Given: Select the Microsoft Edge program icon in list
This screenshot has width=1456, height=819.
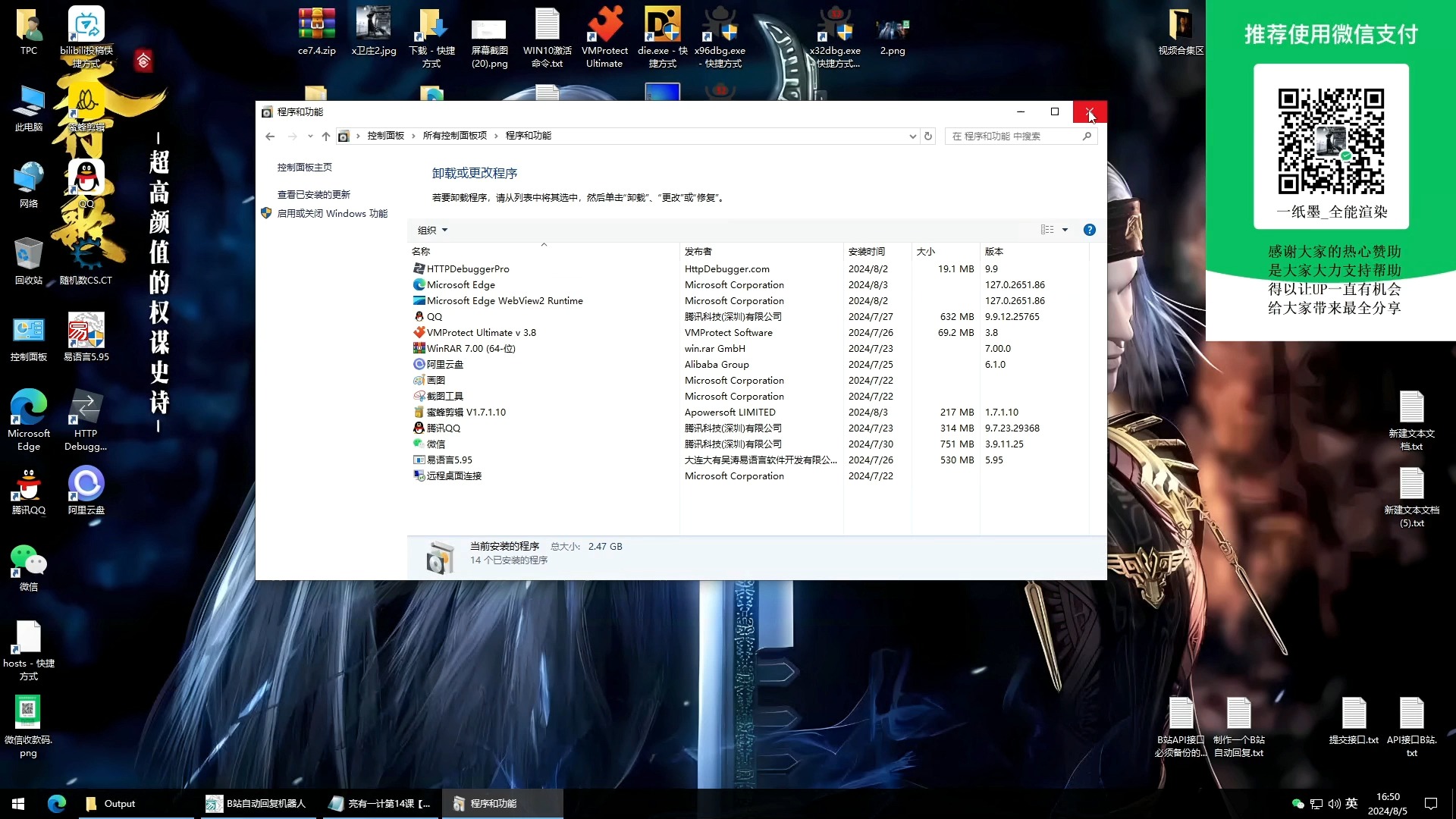Looking at the screenshot, I should (419, 284).
